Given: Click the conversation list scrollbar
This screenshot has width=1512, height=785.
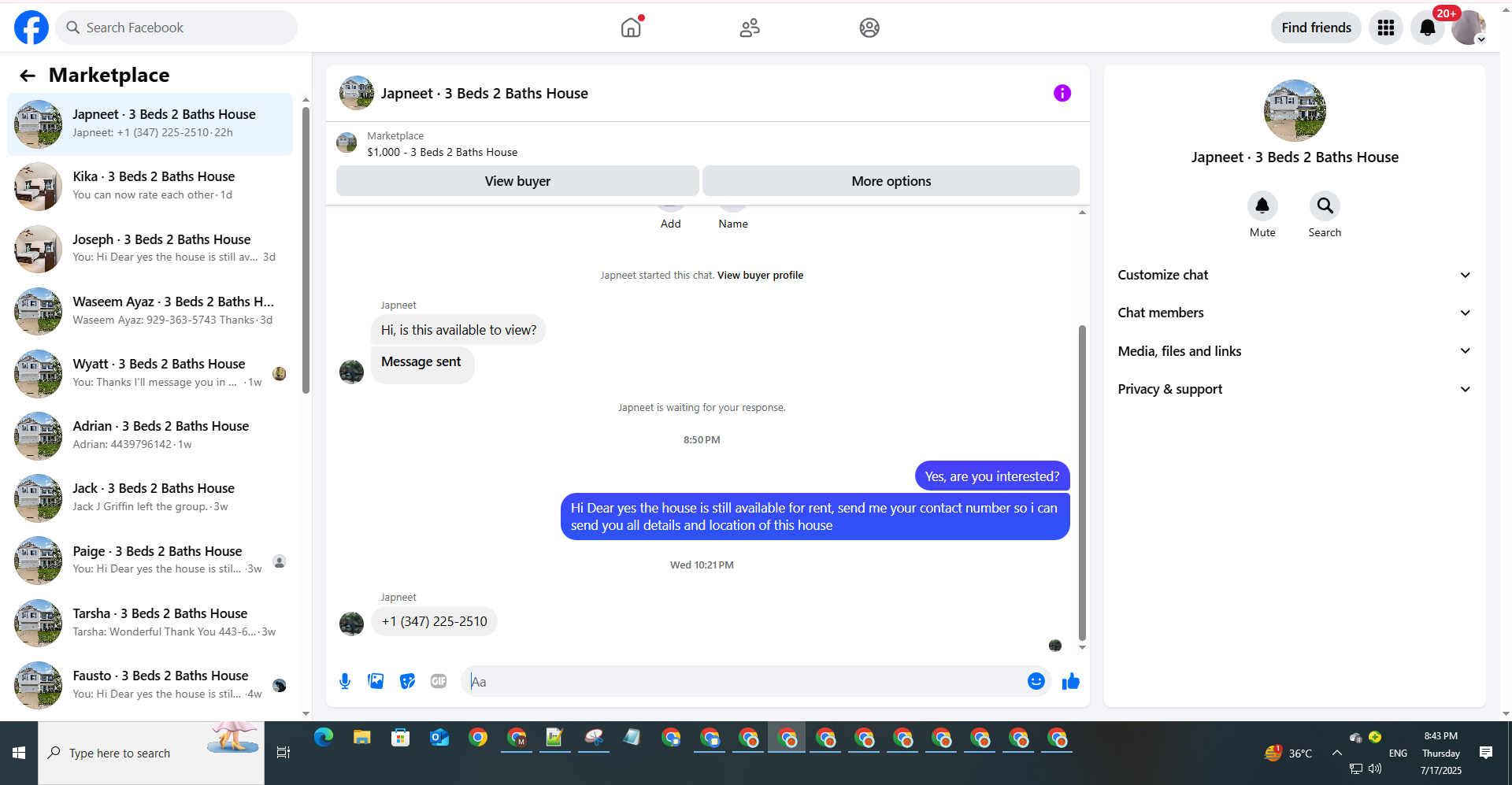Looking at the screenshot, I should point(306,249).
